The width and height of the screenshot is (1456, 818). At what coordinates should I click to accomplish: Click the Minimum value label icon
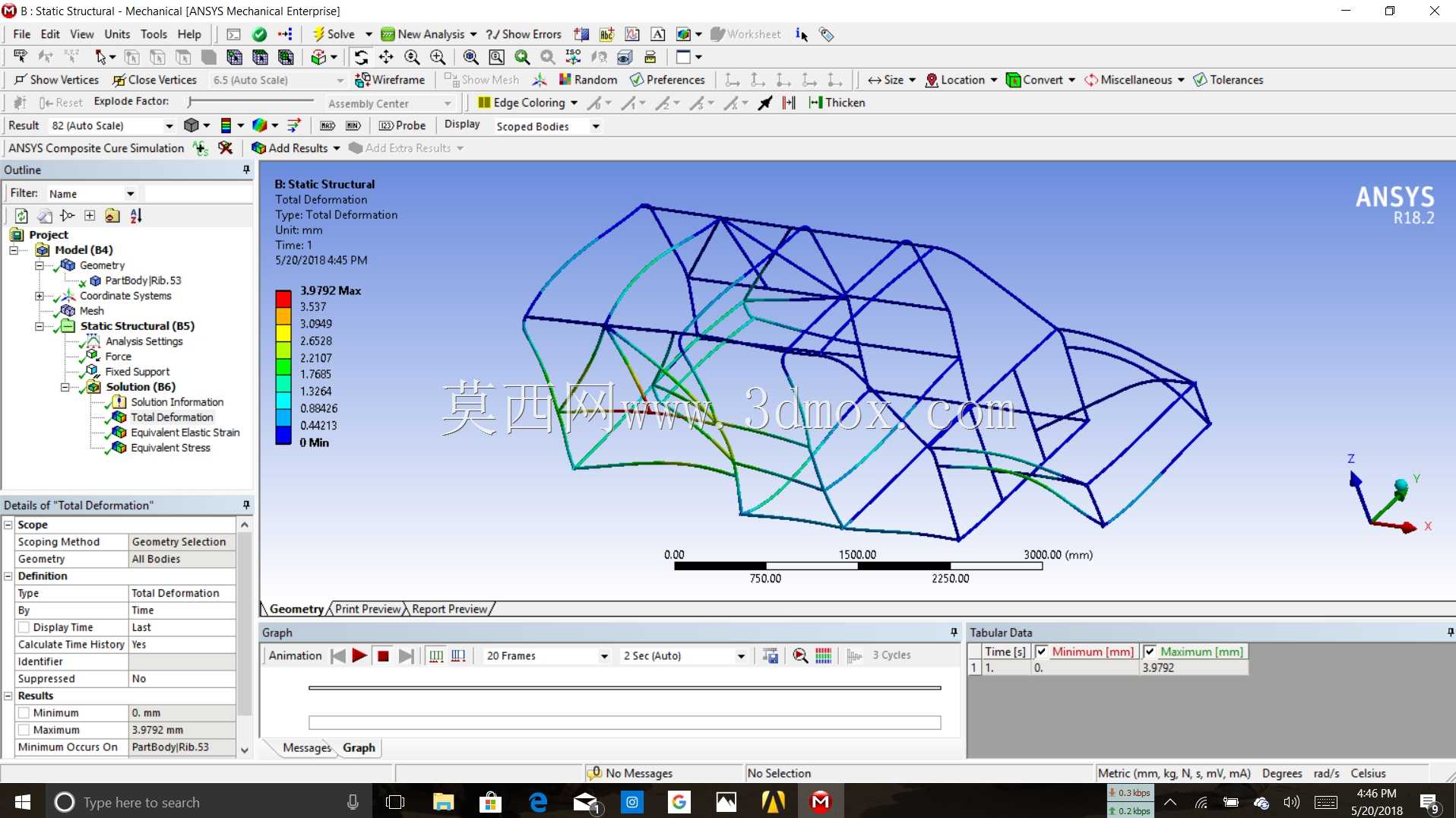353,125
